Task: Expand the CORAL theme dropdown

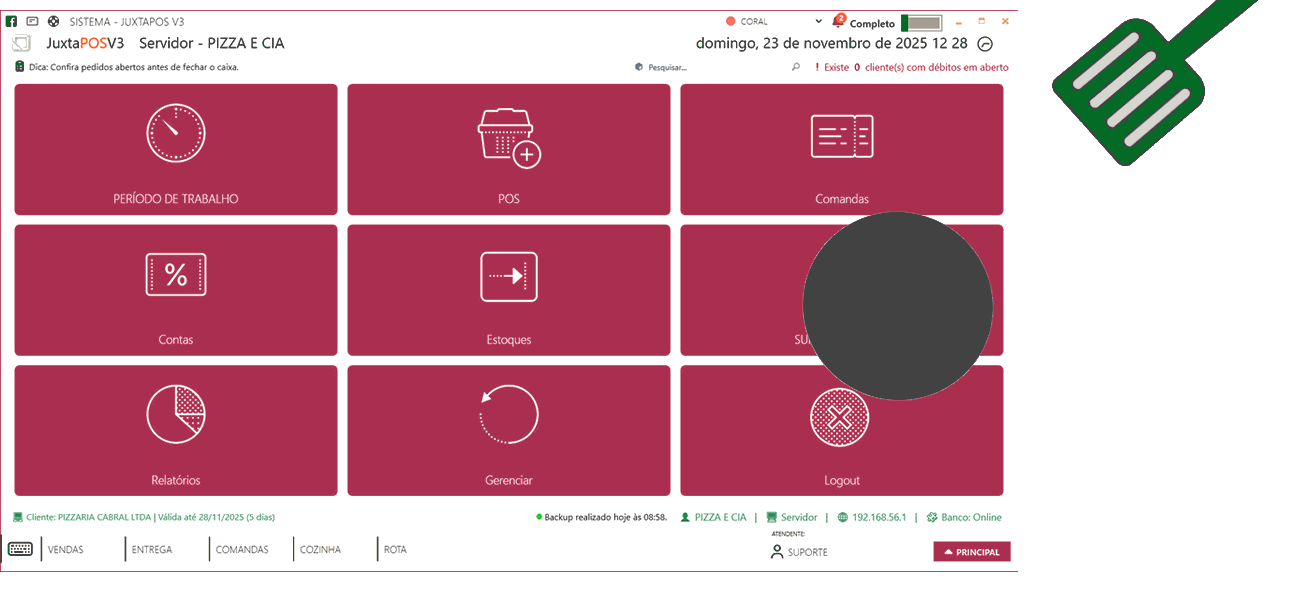Action: (819, 21)
